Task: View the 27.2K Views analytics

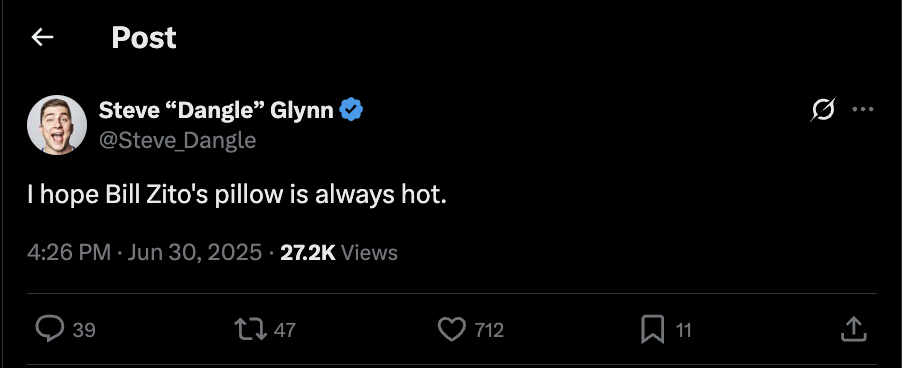Action: (x=339, y=252)
